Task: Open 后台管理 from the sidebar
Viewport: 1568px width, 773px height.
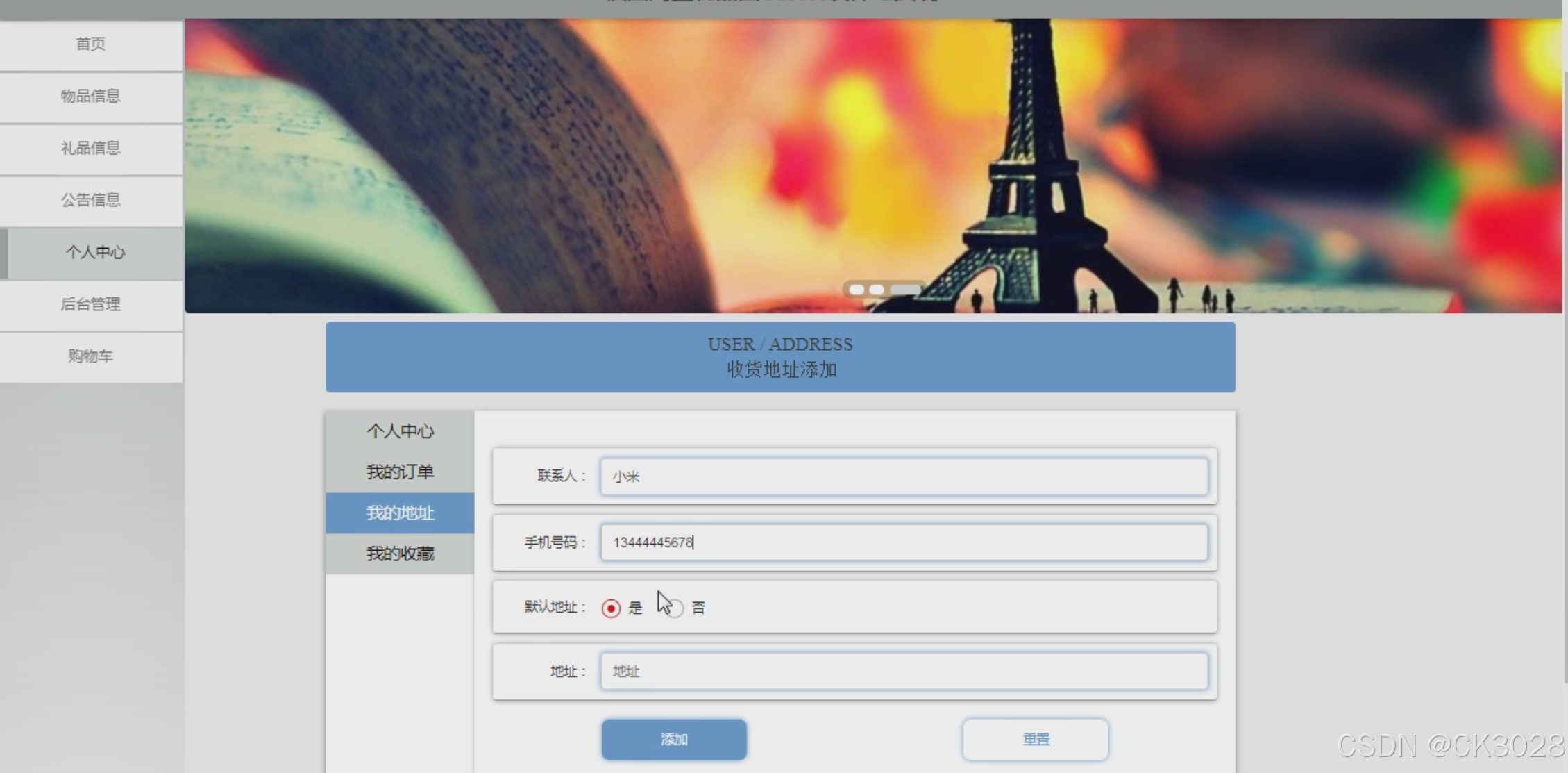Action: tap(91, 305)
